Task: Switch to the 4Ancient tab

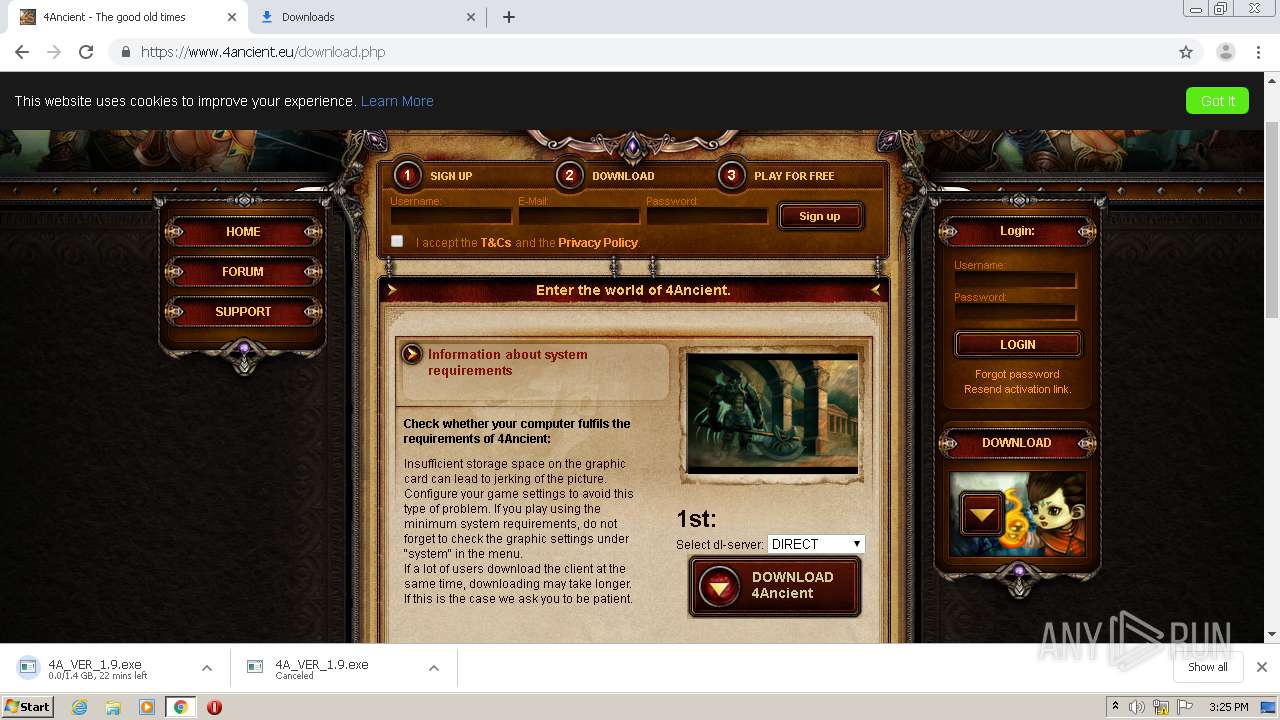Action: (x=128, y=17)
